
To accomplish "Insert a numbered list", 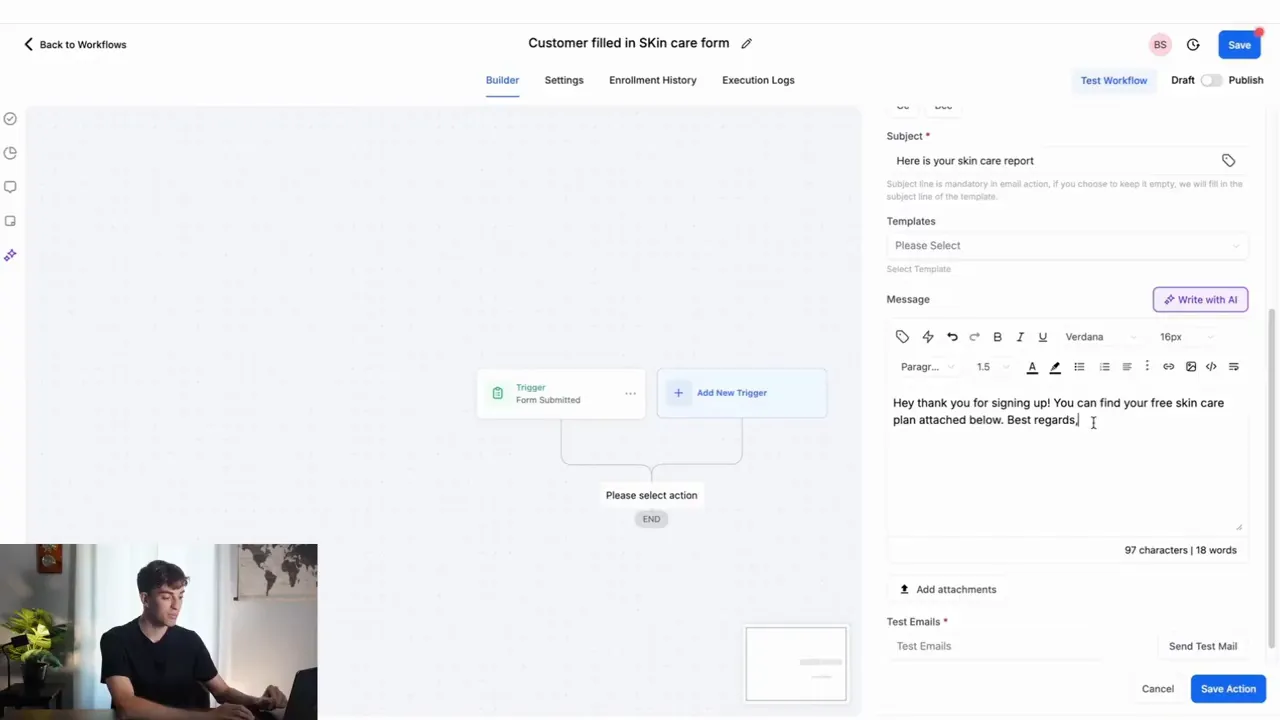I will coord(1104,367).
